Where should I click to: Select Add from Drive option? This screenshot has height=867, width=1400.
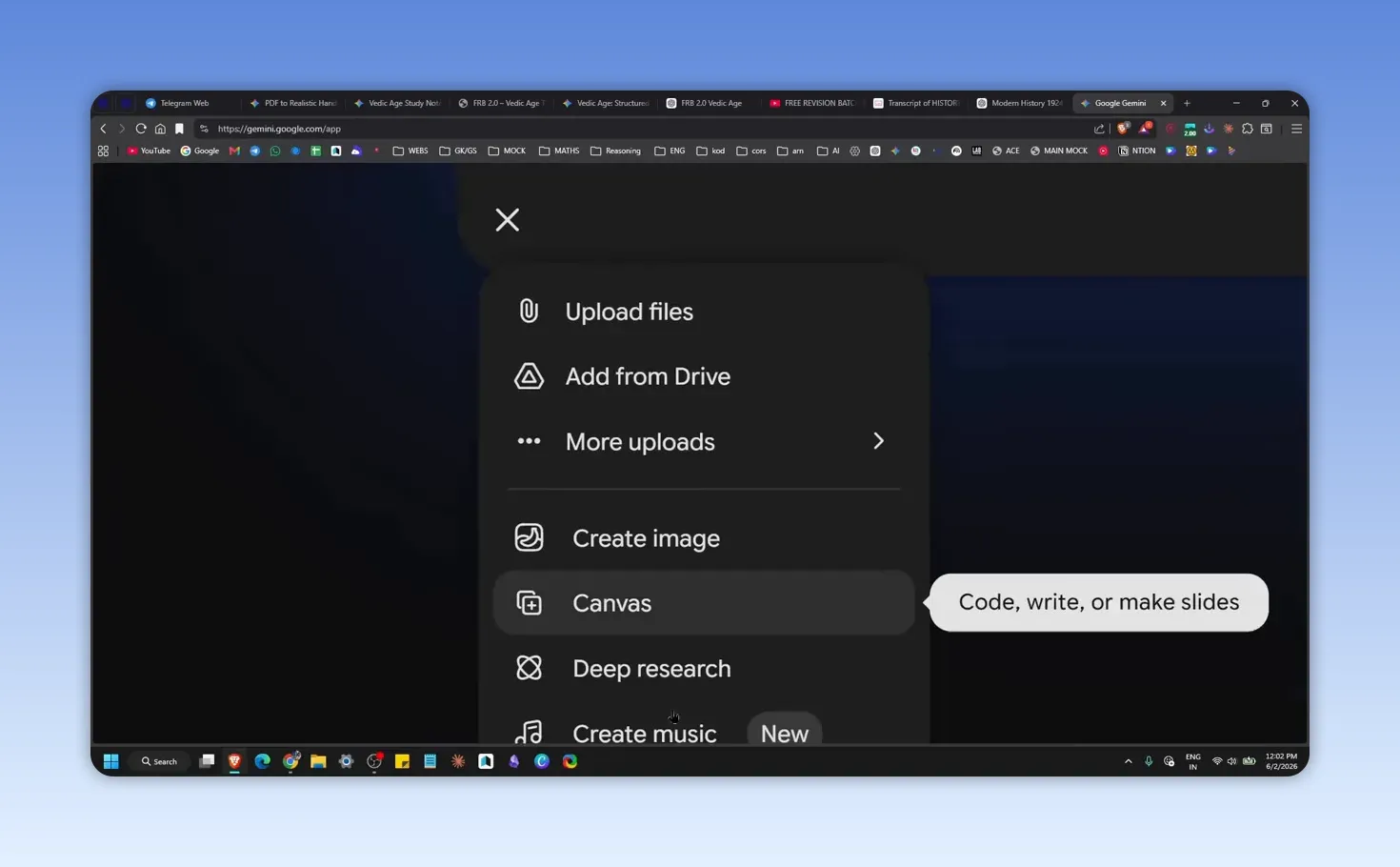click(704, 376)
